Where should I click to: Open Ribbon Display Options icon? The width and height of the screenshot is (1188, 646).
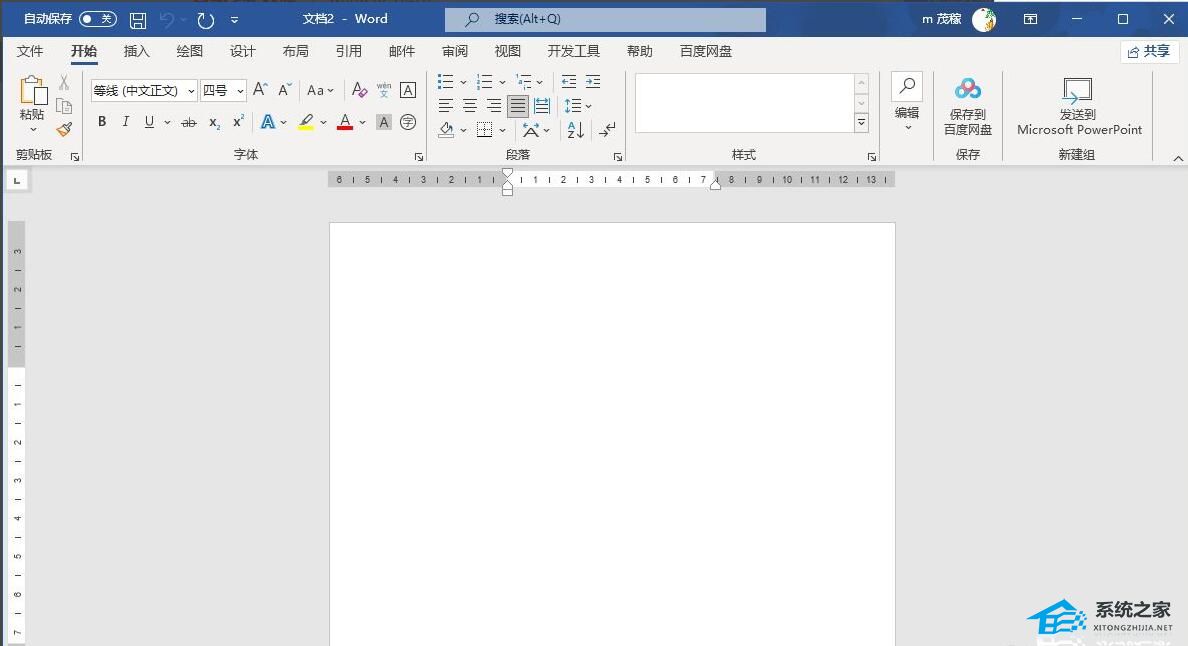pyautogui.click(x=1030, y=19)
